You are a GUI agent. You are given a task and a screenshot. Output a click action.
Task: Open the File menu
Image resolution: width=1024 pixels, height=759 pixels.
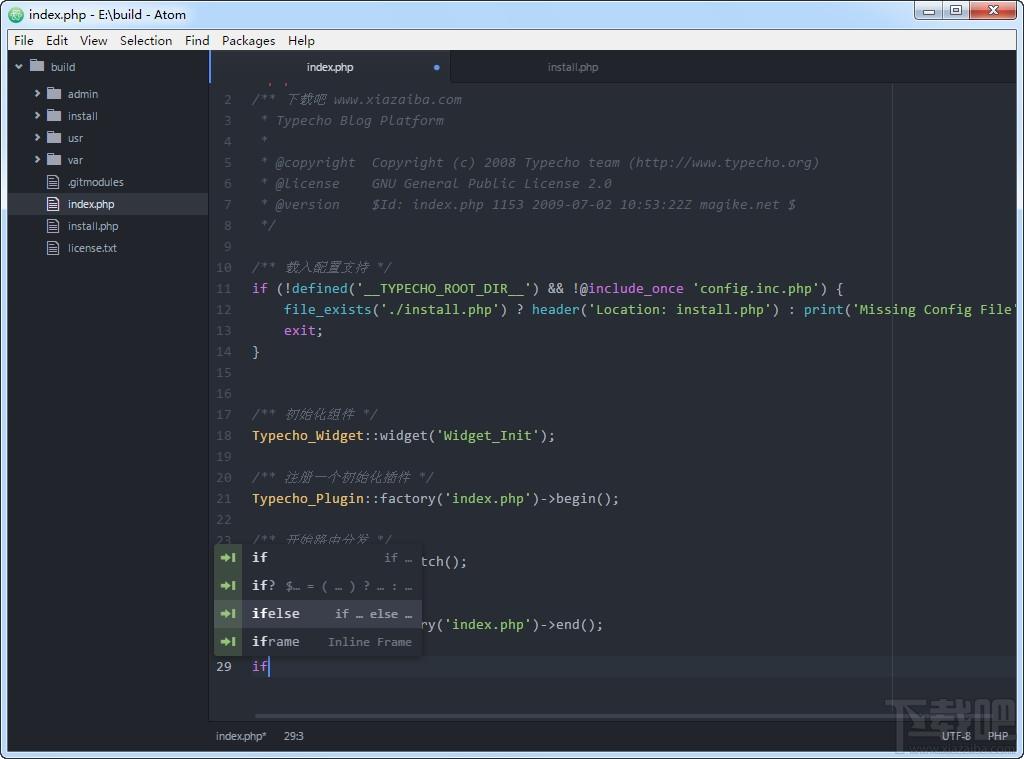[24, 40]
